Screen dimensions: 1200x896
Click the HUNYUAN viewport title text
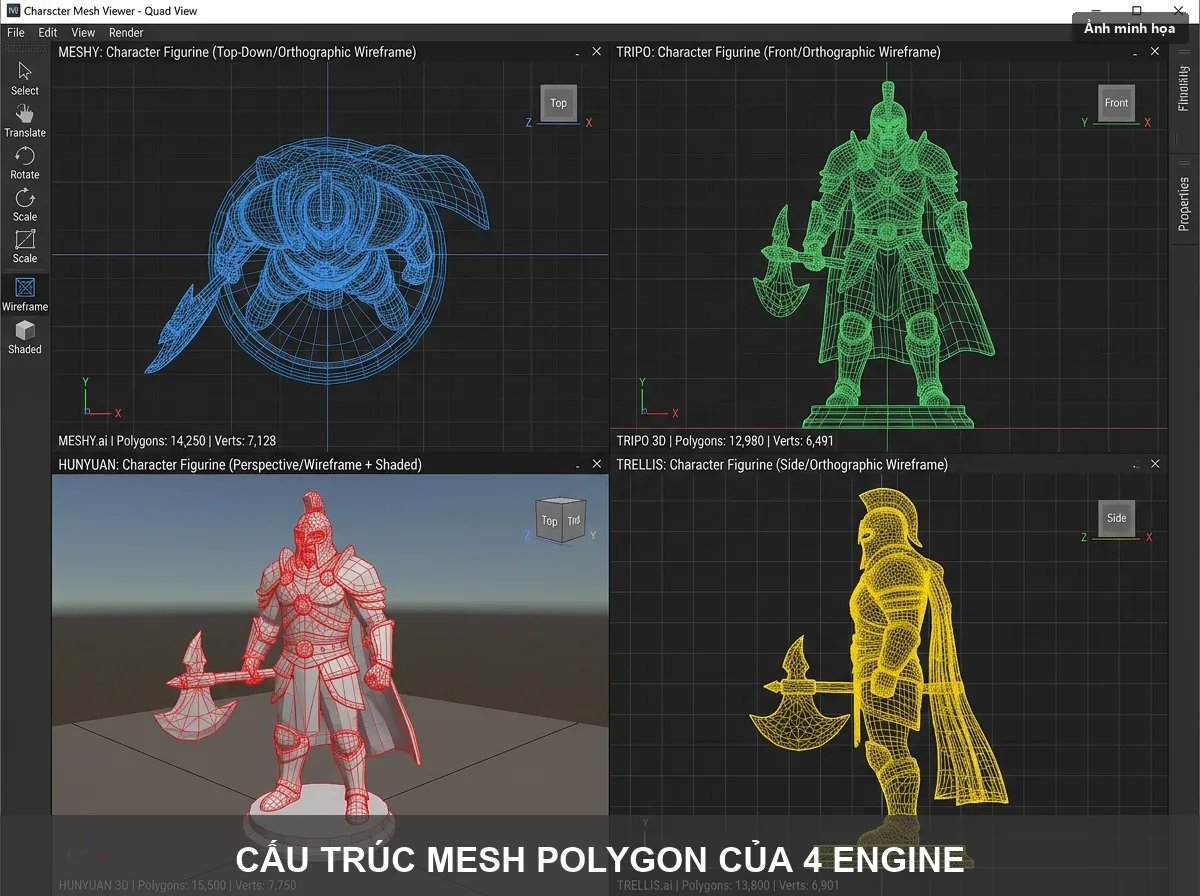click(x=240, y=465)
